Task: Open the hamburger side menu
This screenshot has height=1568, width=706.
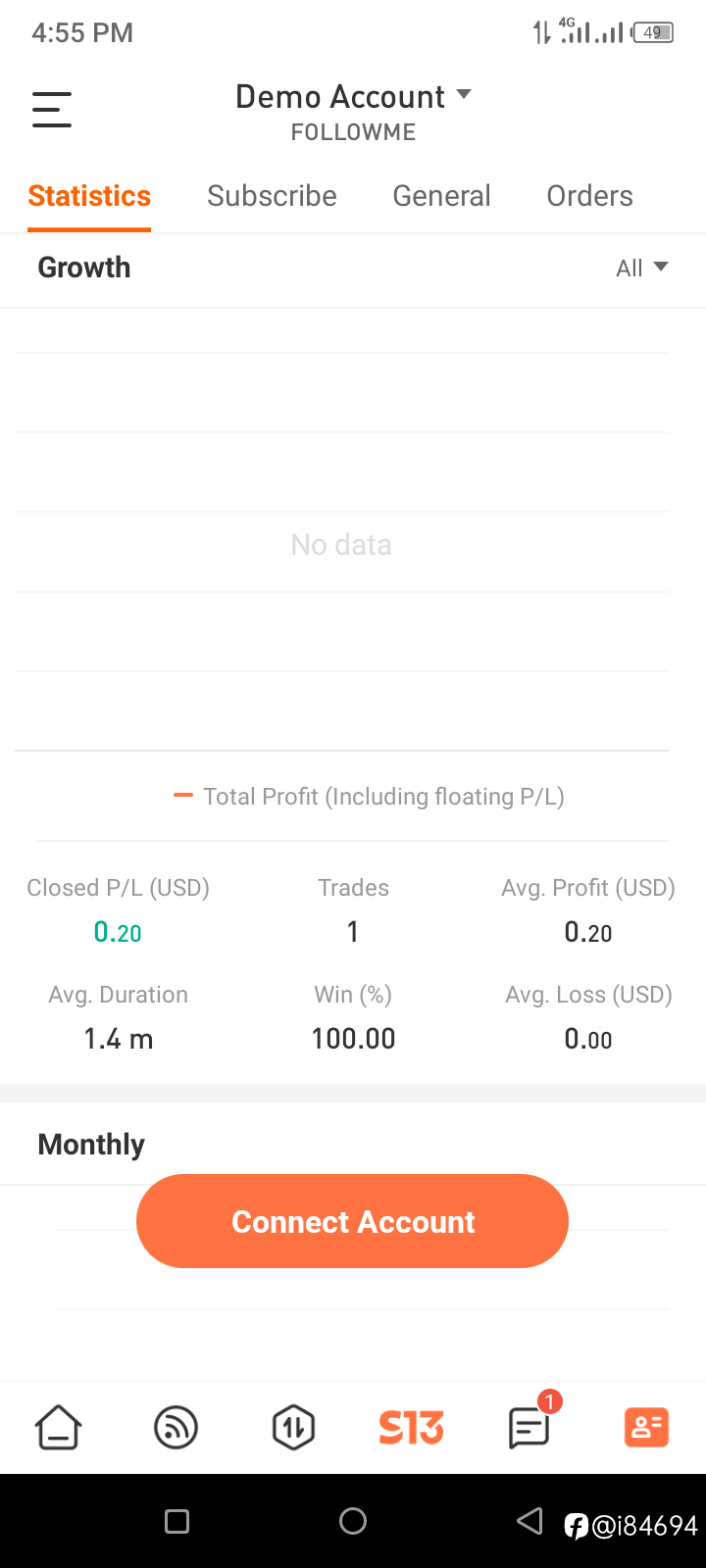Action: (52, 109)
